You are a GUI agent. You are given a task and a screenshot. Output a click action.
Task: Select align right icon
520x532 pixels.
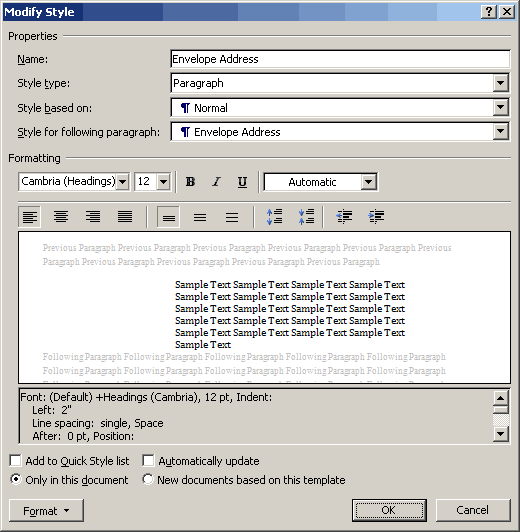point(93,216)
